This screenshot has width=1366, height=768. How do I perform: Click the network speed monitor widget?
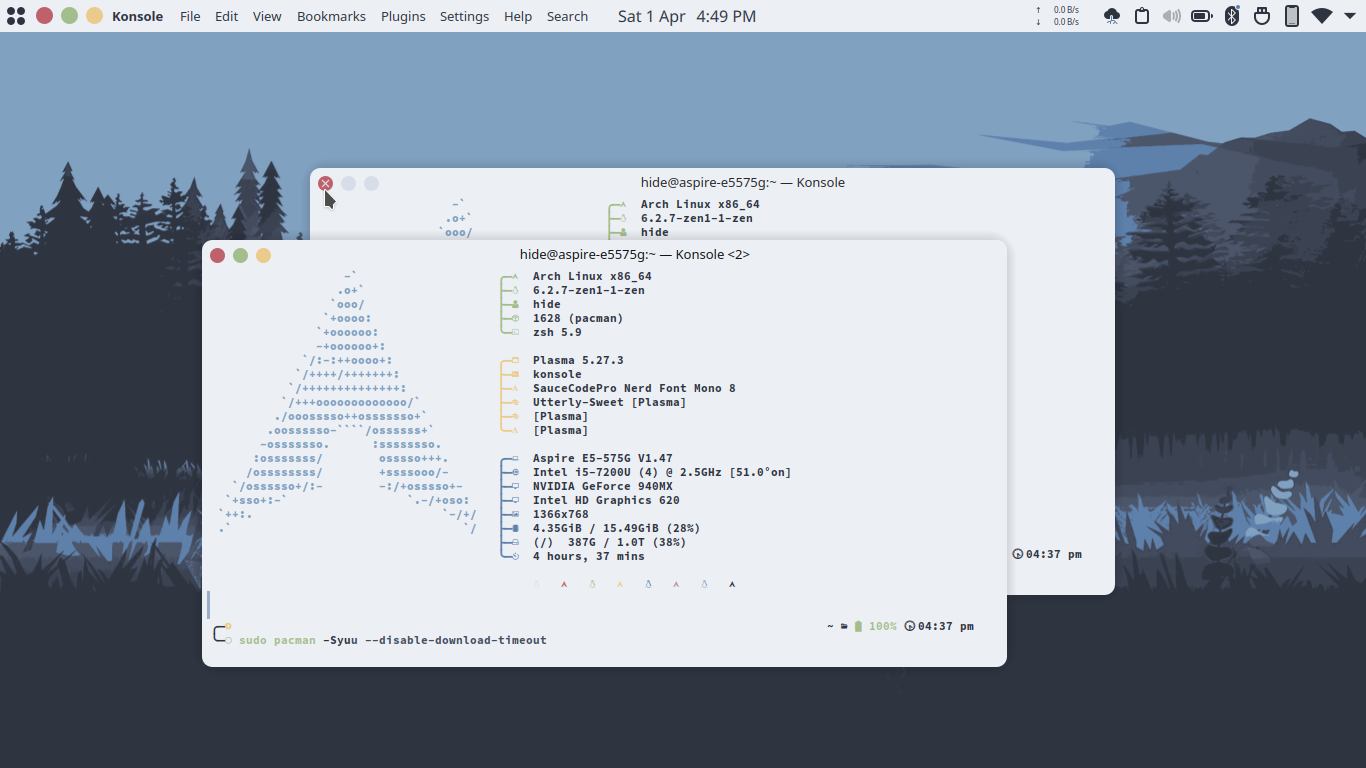click(1058, 16)
